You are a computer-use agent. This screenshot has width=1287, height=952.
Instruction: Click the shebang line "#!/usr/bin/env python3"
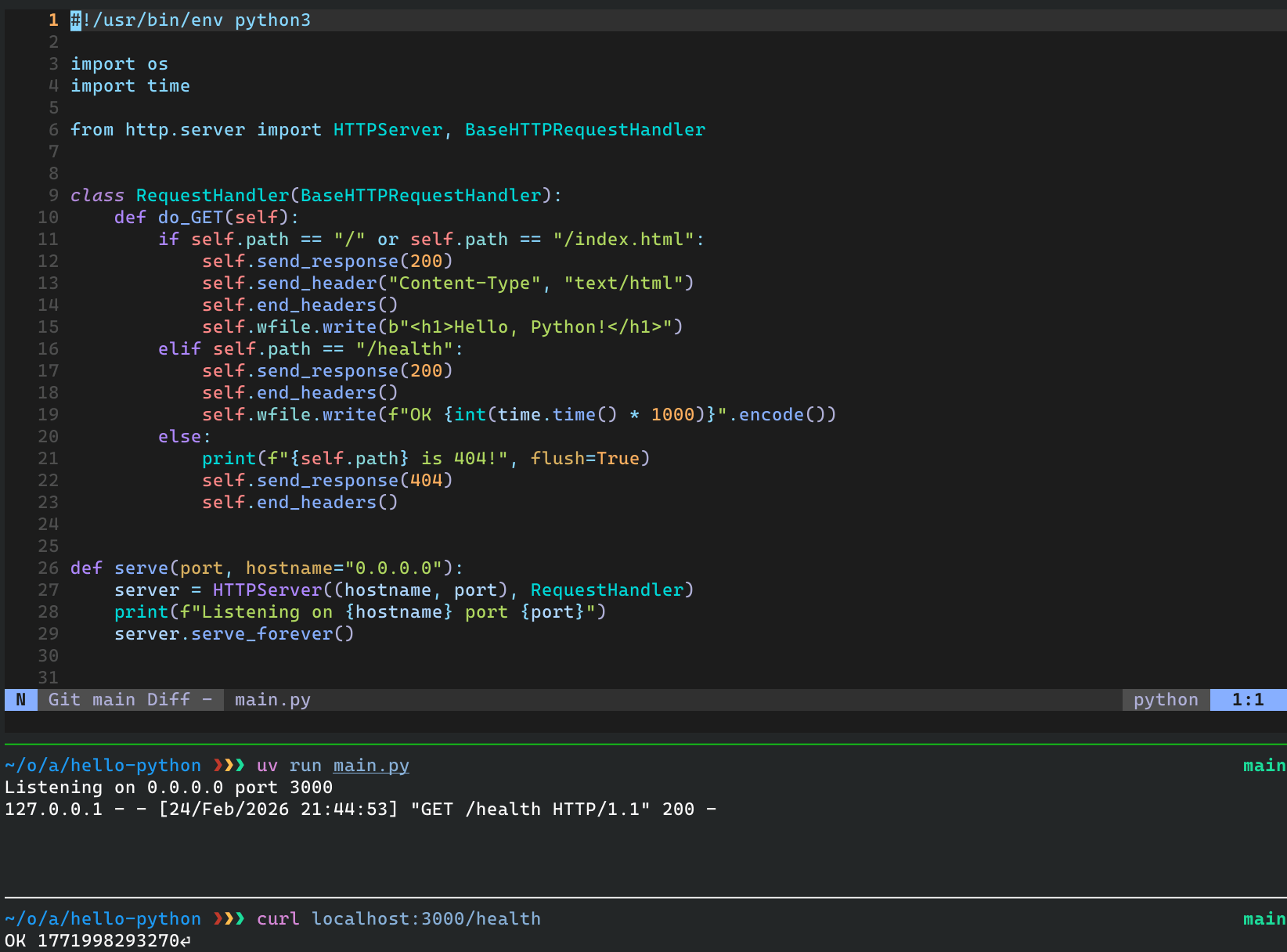click(x=190, y=20)
